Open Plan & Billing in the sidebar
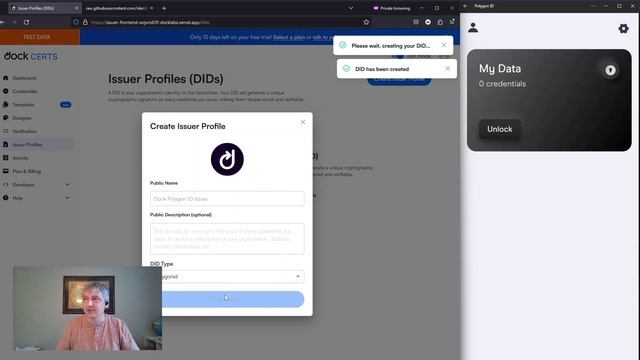This screenshot has width=640, height=360. [x=26, y=171]
